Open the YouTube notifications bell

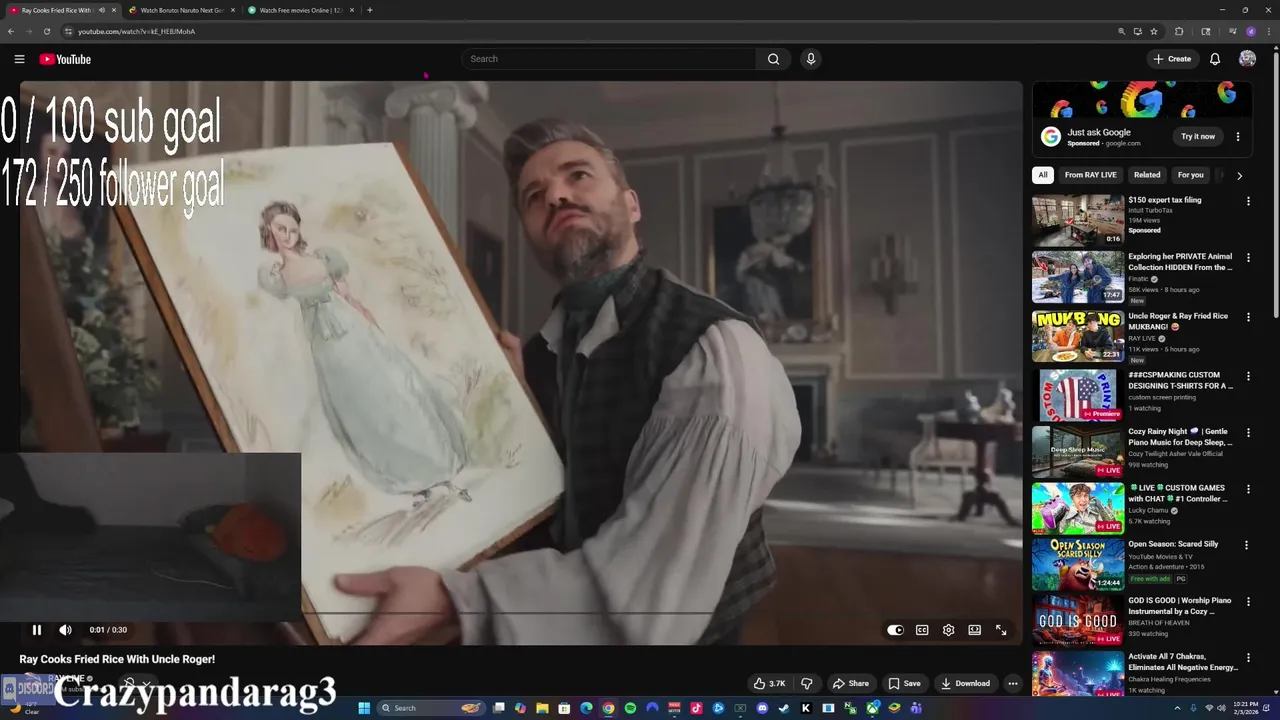point(1215,59)
